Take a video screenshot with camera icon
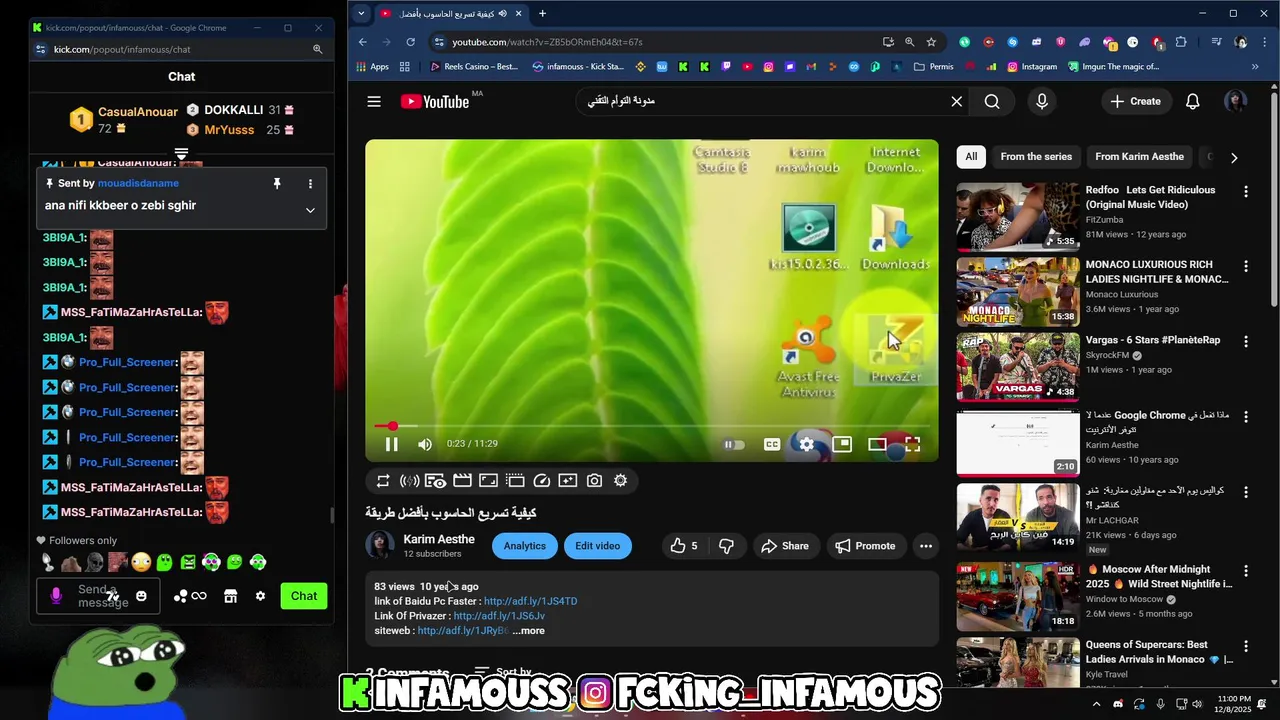Screen dimensions: 1280x720 pos(595,481)
